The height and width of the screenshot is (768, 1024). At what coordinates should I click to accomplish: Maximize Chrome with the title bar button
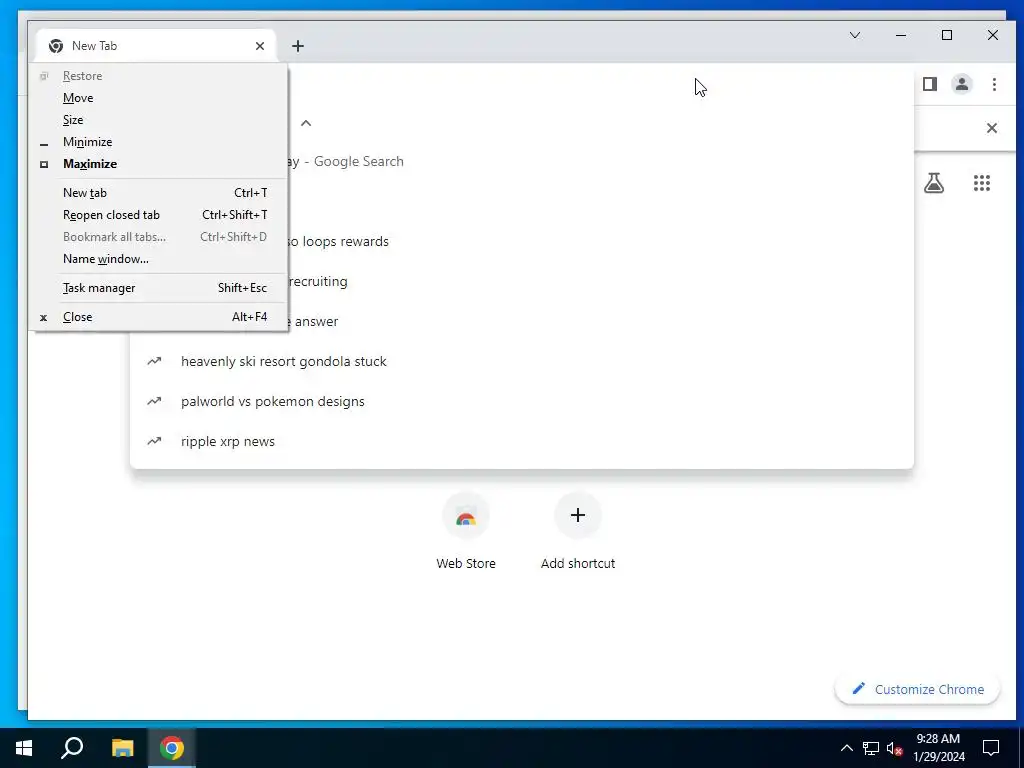[947, 35]
